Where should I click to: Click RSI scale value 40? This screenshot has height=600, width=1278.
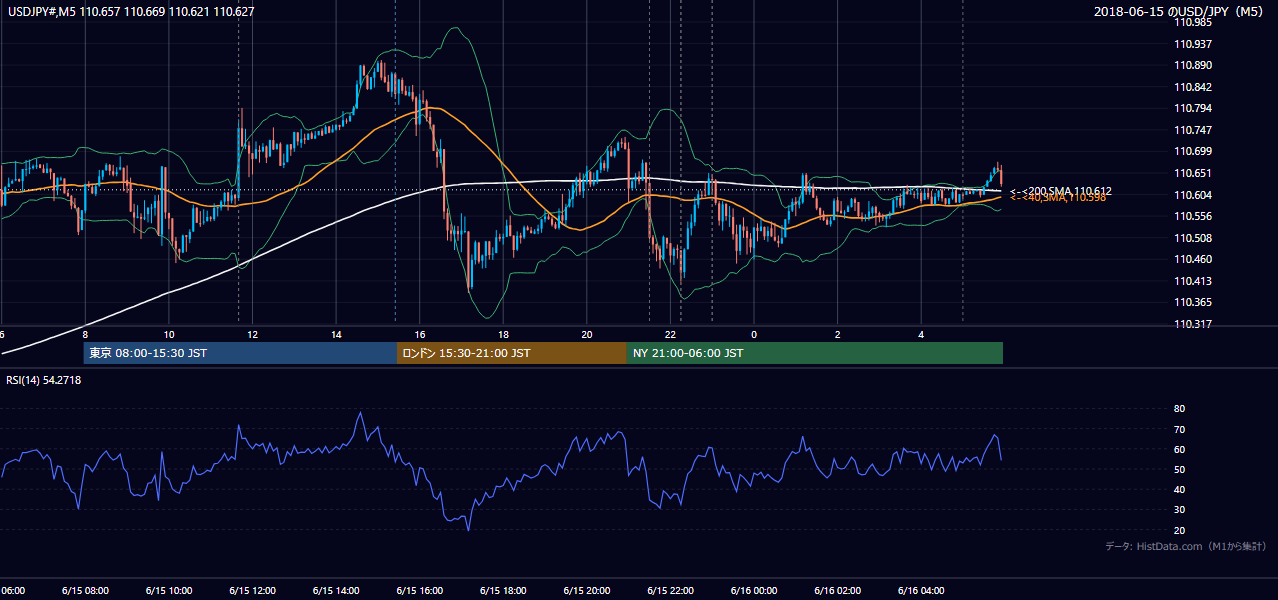click(x=1179, y=489)
